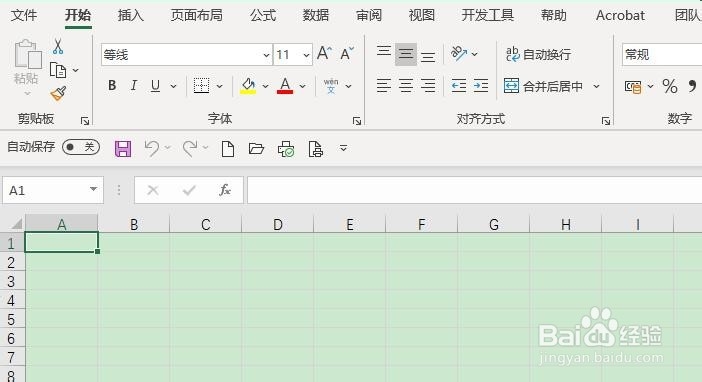Select the Format Painter brush icon

tap(58, 93)
